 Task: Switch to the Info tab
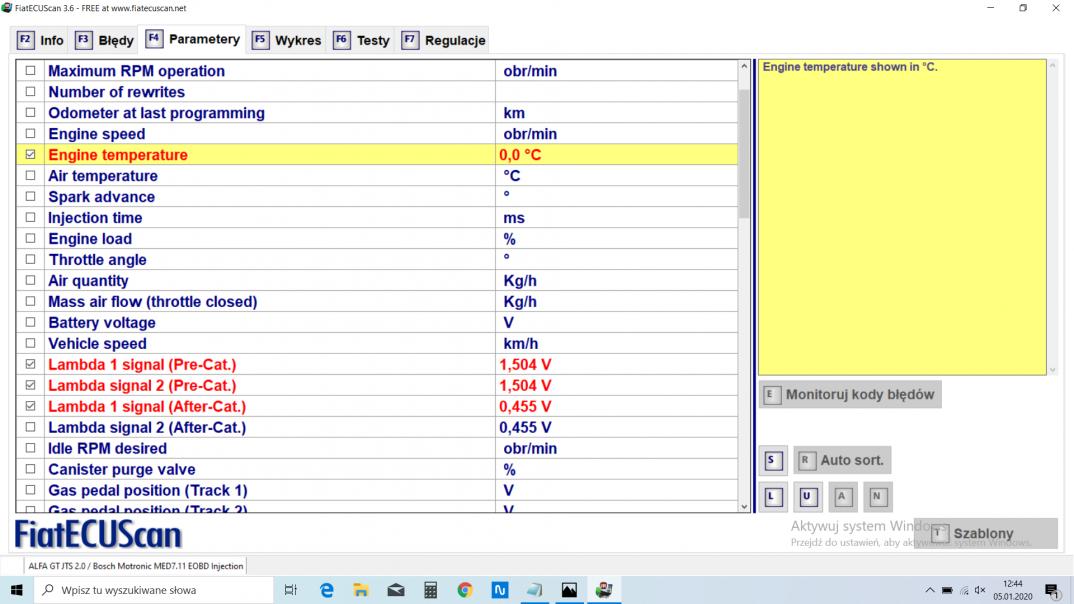point(40,40)
